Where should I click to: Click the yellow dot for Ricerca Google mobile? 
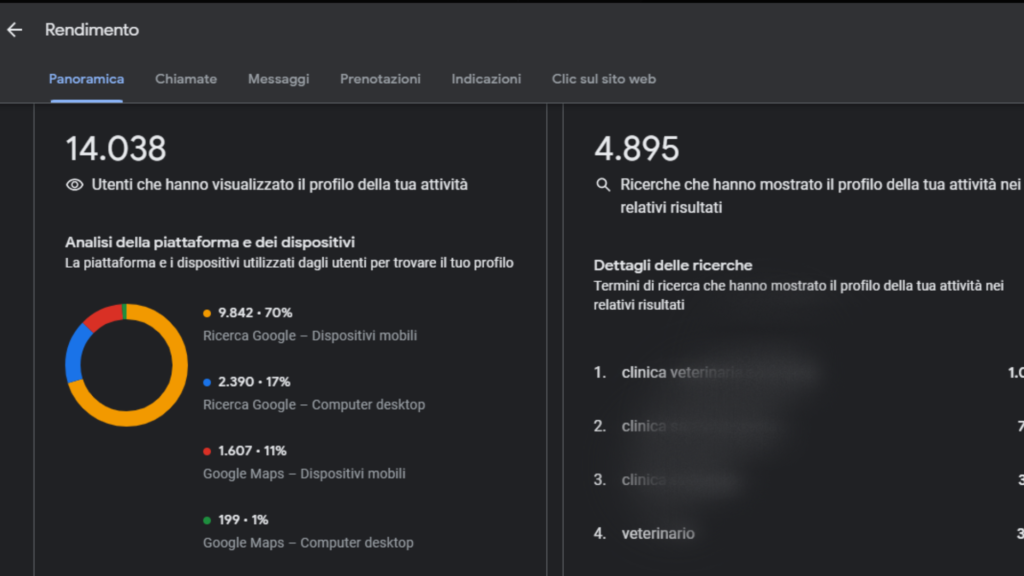coord(208,312)
